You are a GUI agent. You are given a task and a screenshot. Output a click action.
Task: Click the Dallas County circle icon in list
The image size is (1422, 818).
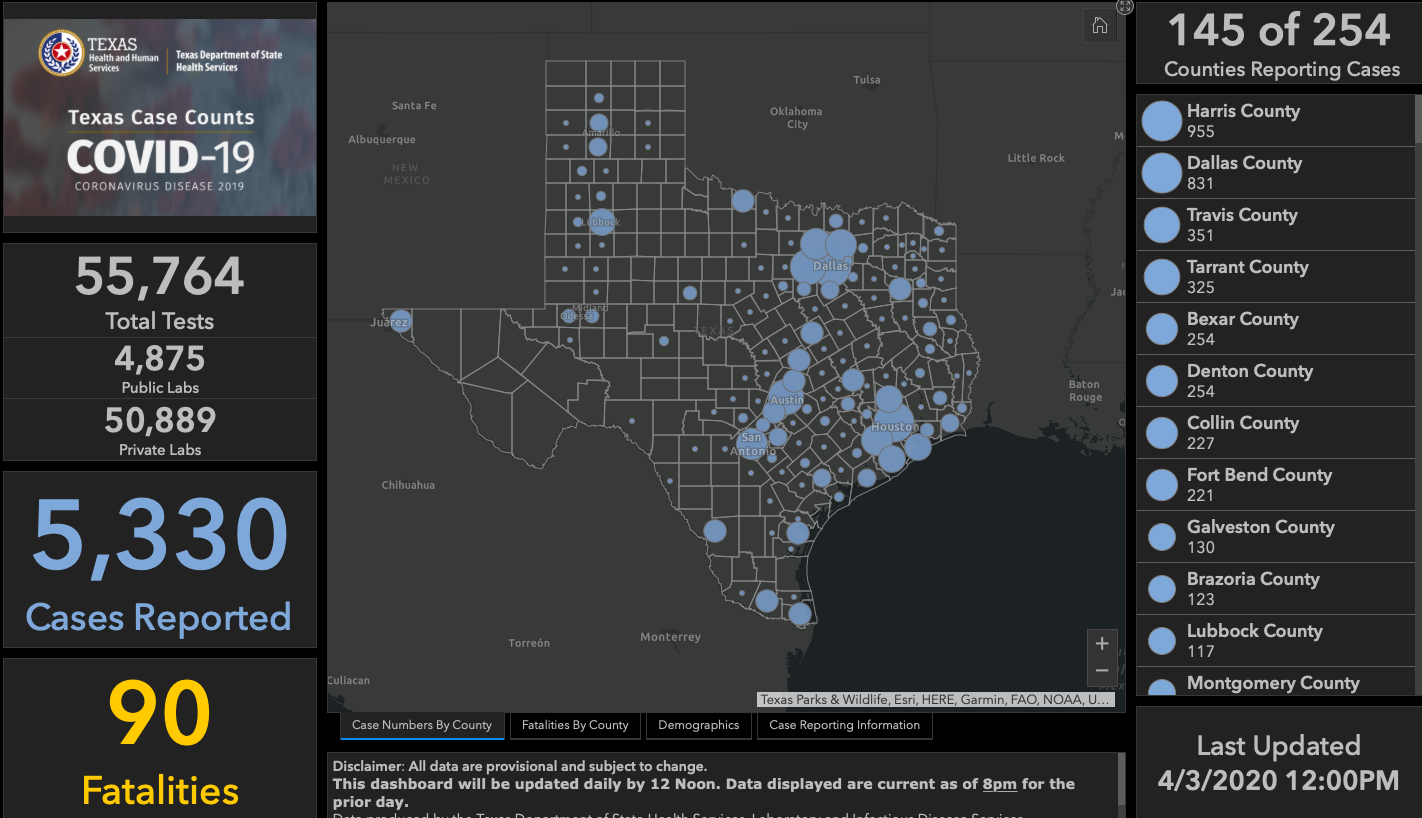(x=1162, y=173)
